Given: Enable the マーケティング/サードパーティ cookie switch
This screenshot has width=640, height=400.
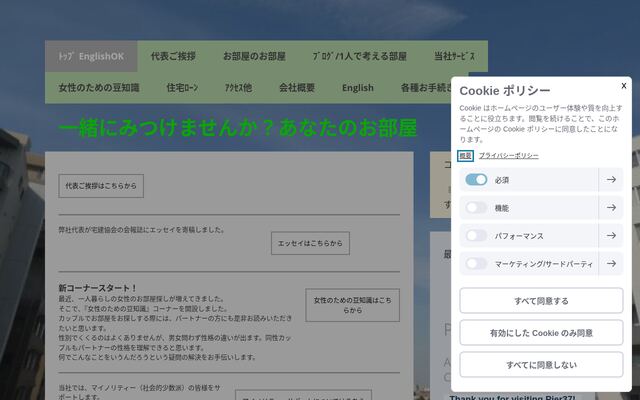Looking at the screenshot, I should pos(476,264).
